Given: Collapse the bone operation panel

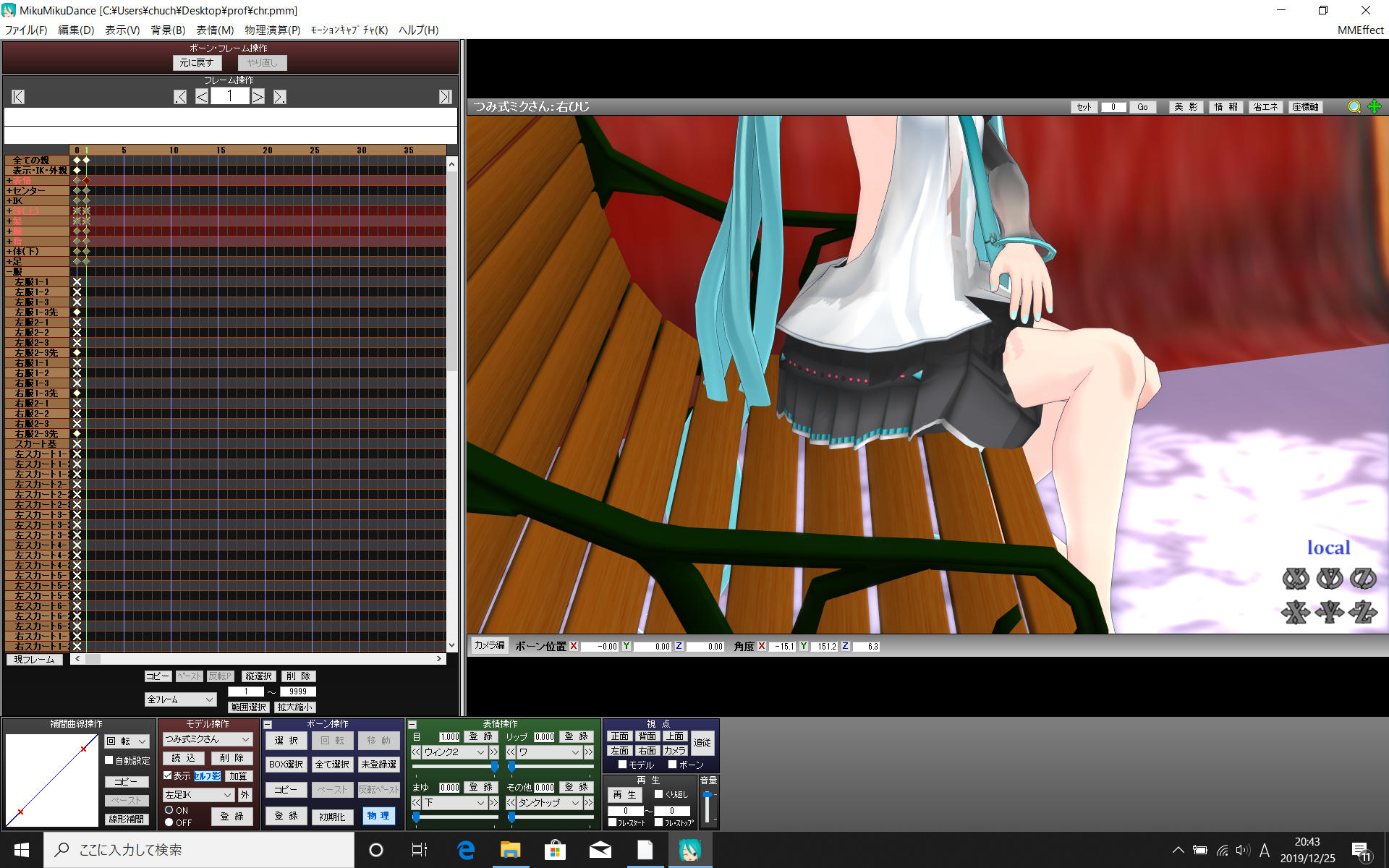Looking at the screenshot, I should 268,724.
